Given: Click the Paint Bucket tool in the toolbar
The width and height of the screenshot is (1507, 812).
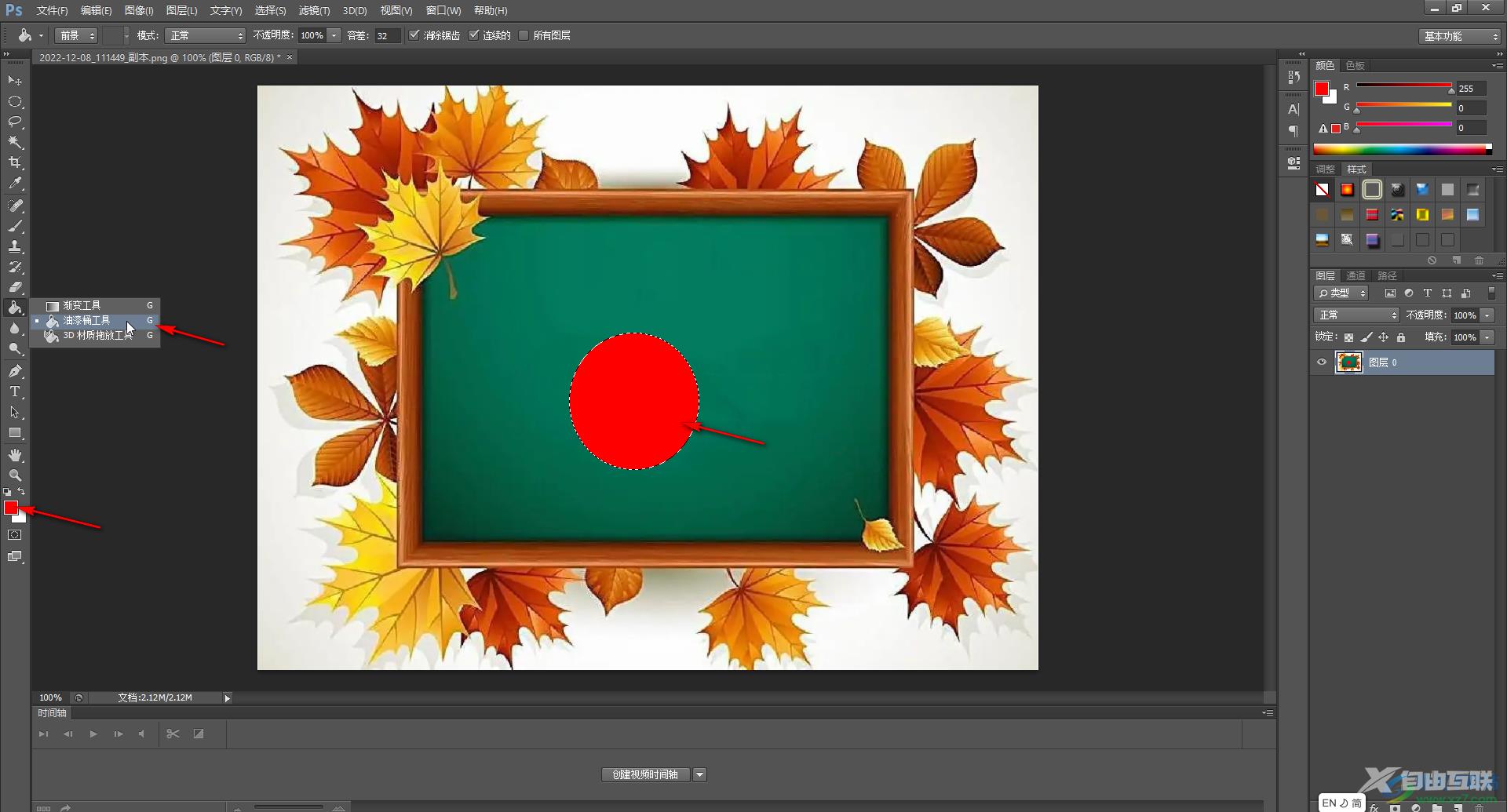Looking at the screenshot, I should [15, 308].
